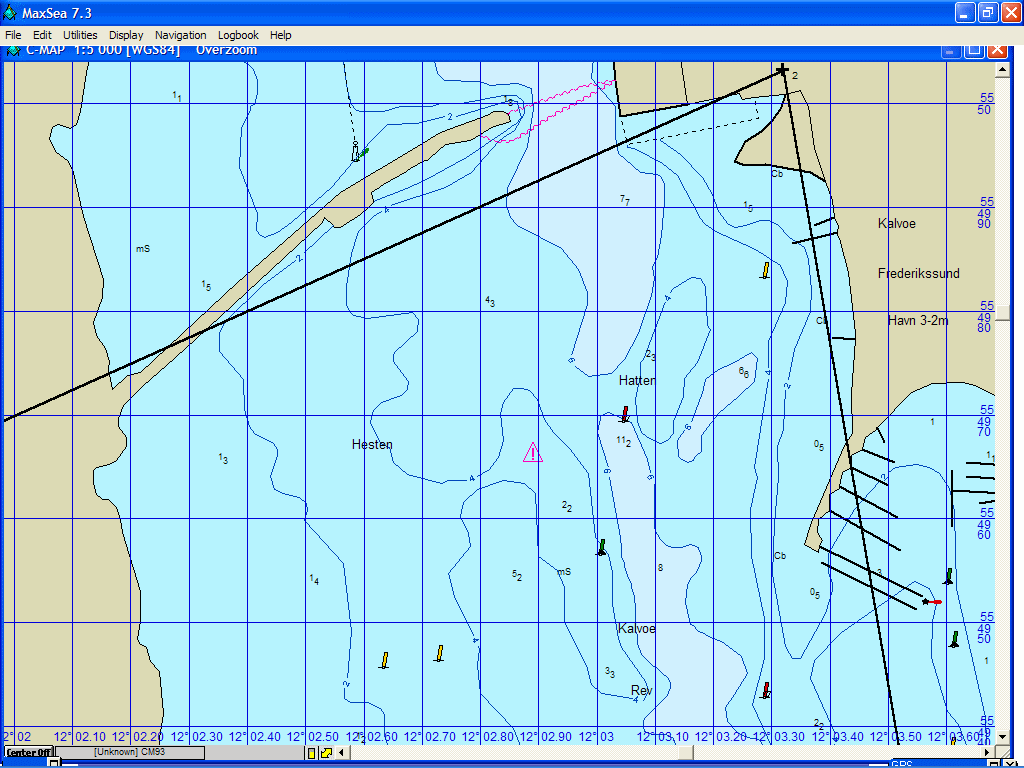The image size is (1024, 768).
Task: Select the red buoy southeast of Rev
Action: pos(766,690)
